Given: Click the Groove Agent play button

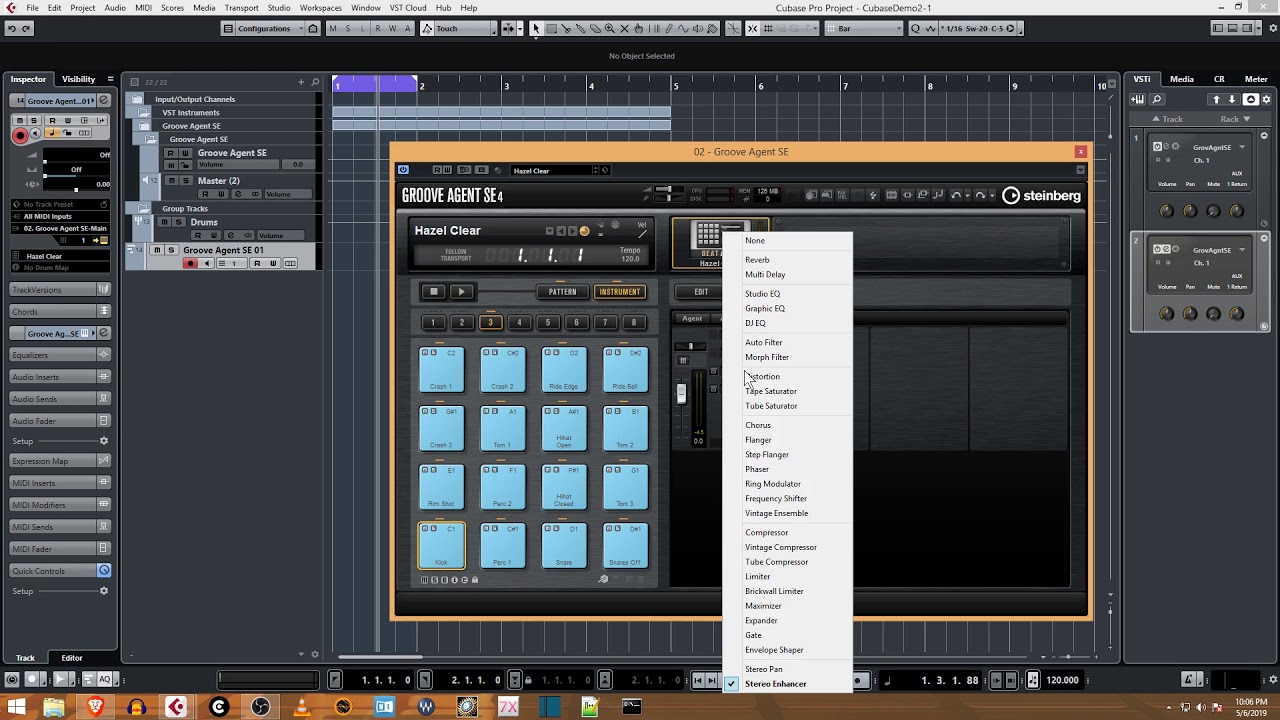Looking at the screenshot, I should point(461,292).
